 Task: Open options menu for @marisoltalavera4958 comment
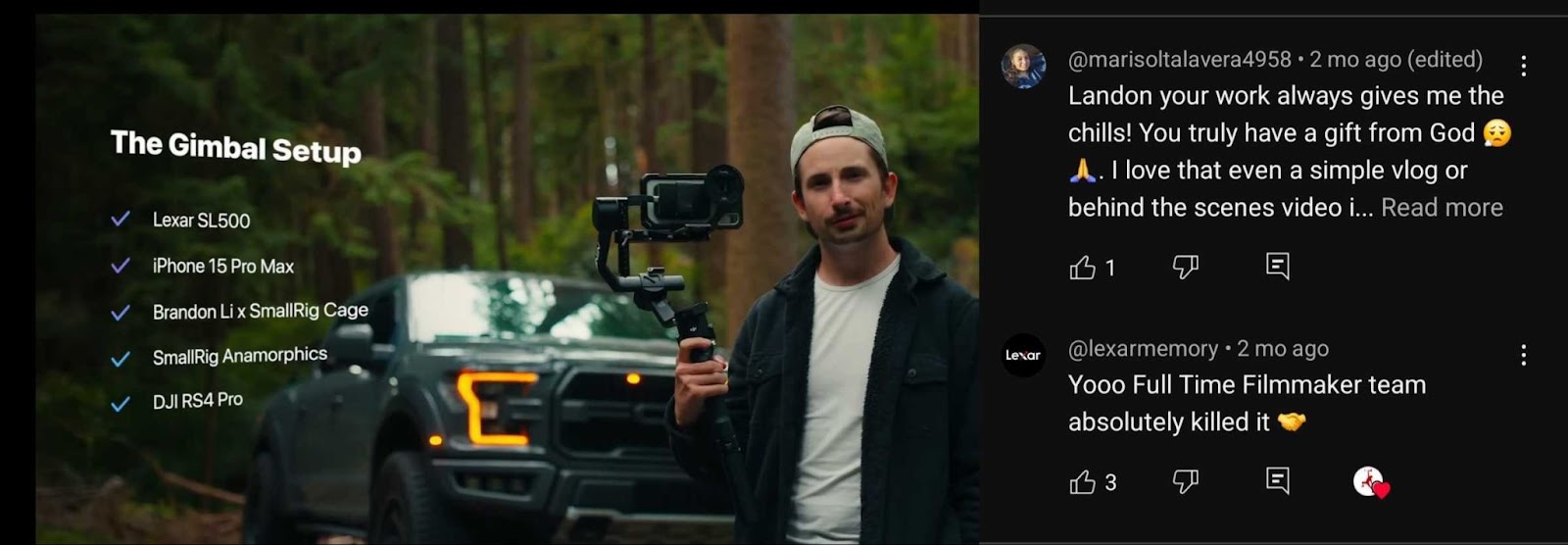[x=1523, y=66]
